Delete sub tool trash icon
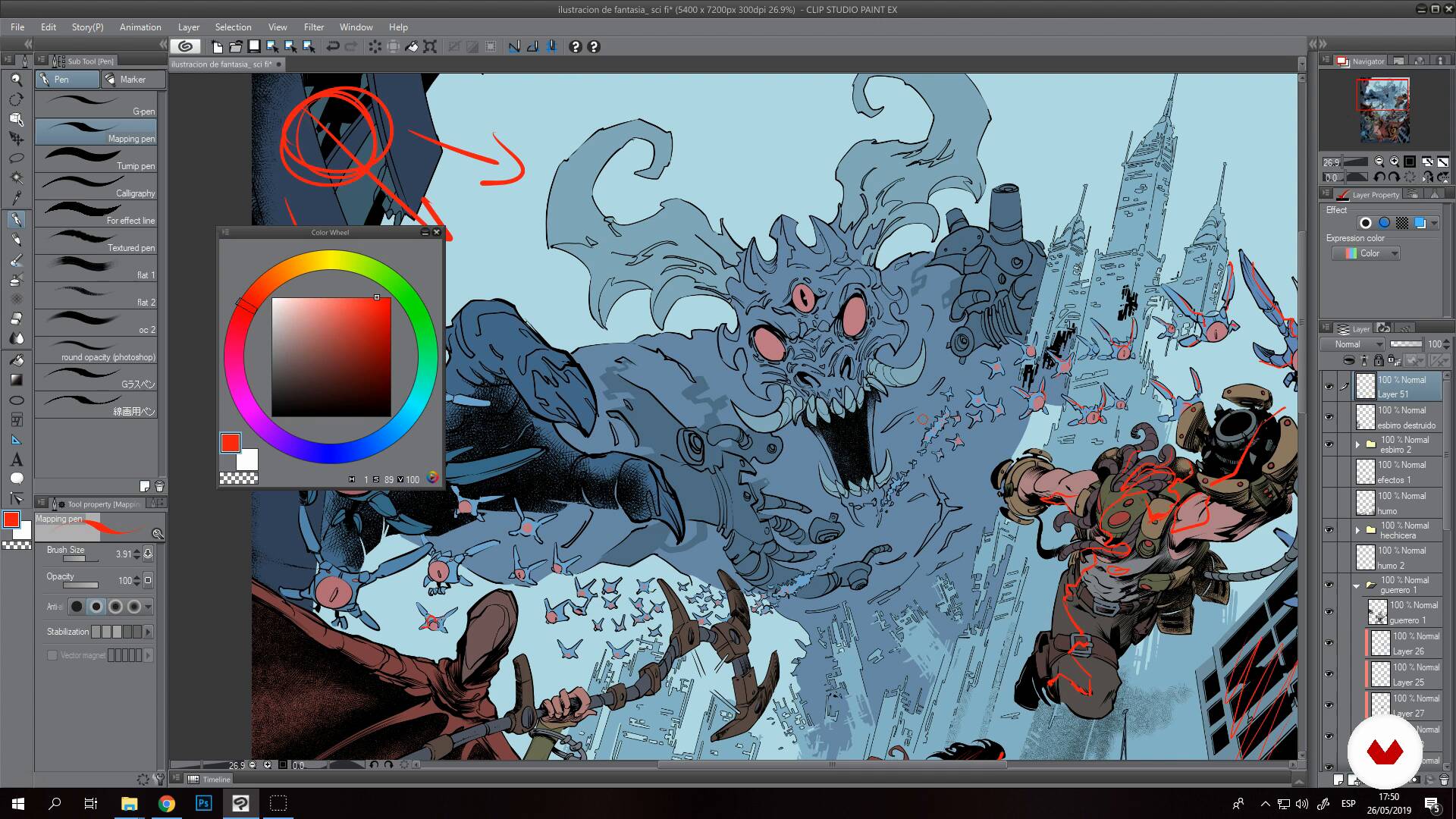This screenshot has height=819, width=1456. pyautogui.click(x=159, y=486)
